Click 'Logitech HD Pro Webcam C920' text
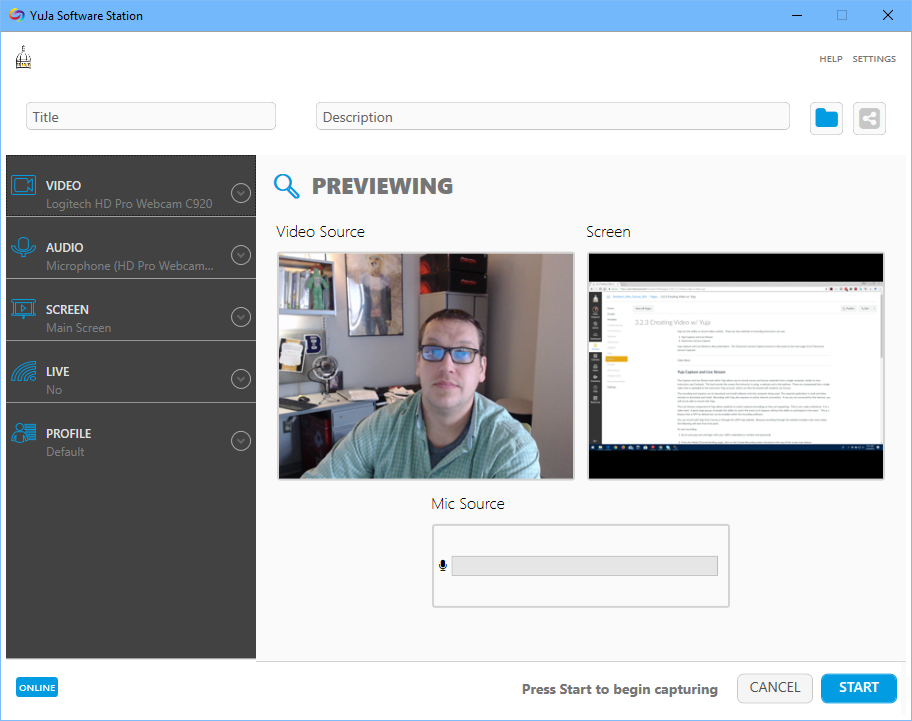 [129, 204]
